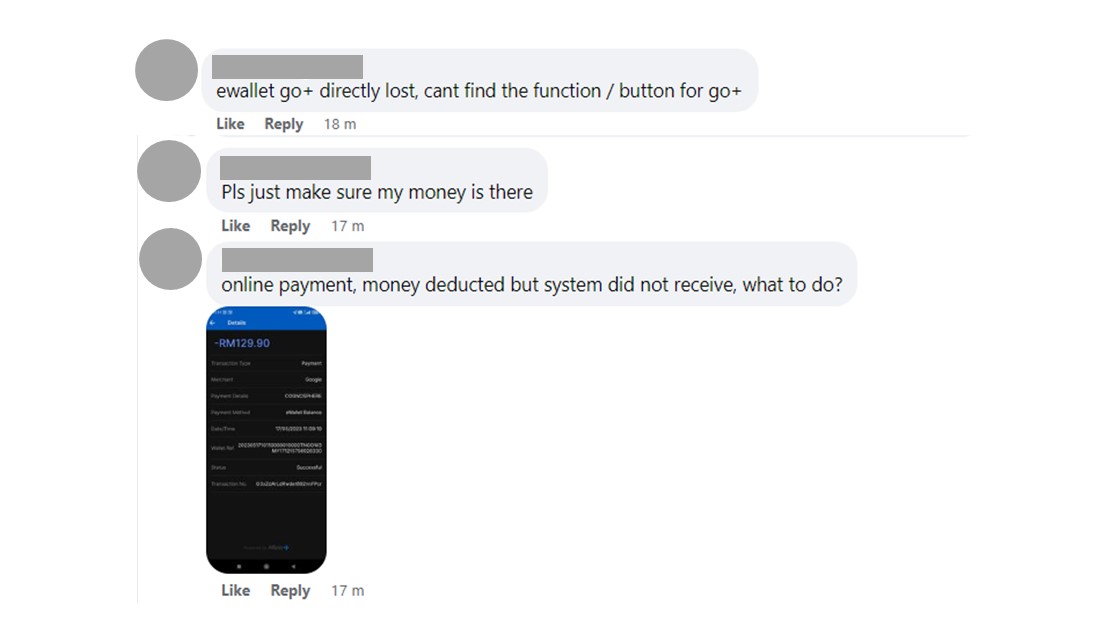Open avatar of the ewallet go+ commenter
The height and width of the screenshot is (619, 1100).
click(x=166, y=70)
